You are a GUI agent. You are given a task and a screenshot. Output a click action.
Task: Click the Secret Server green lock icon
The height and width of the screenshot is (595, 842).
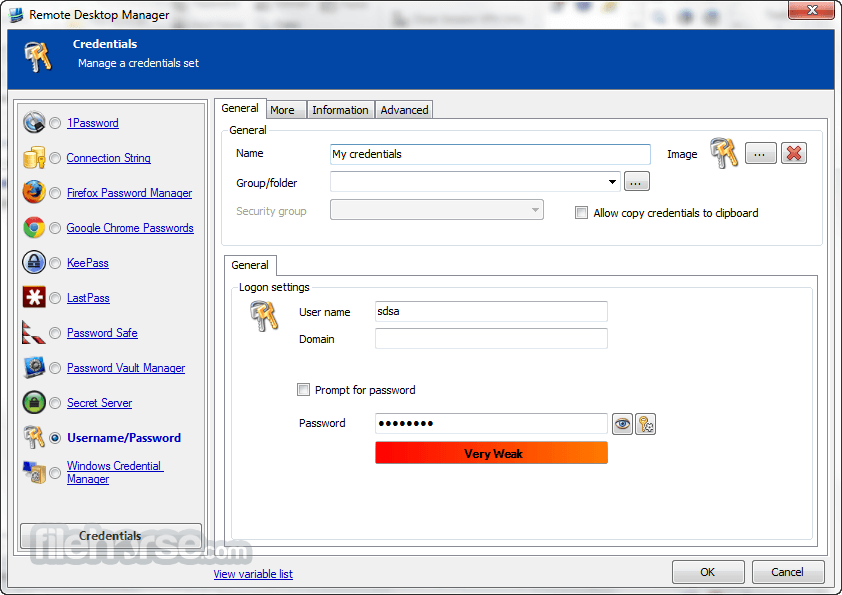coord(34,403)
